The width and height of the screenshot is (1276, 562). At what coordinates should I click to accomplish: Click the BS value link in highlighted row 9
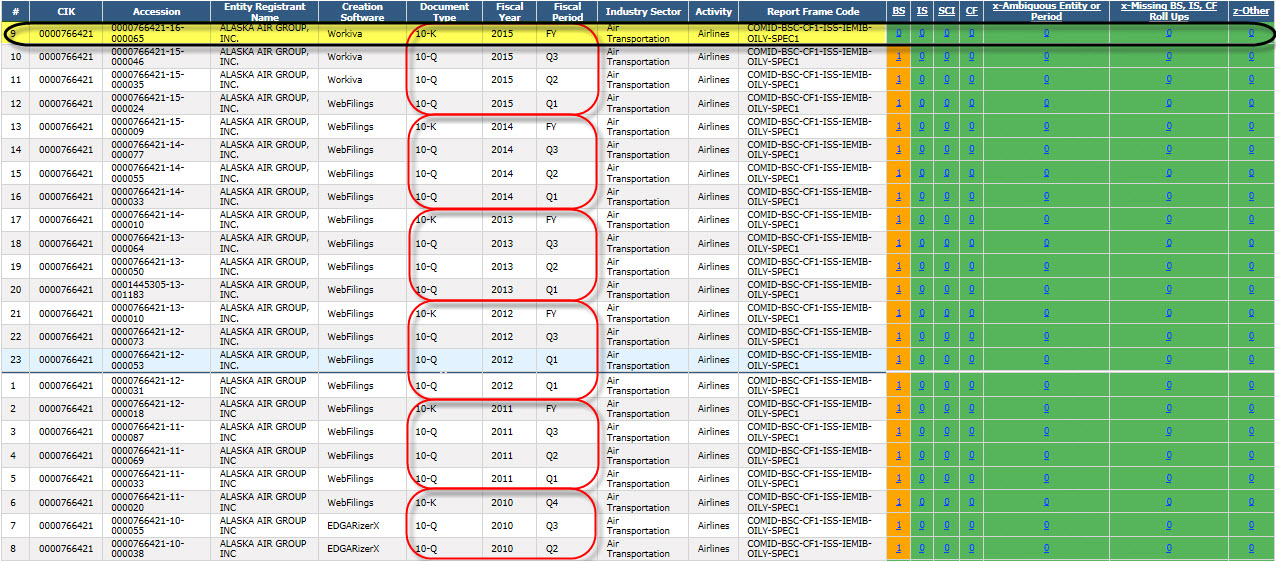tap(898, 33)
